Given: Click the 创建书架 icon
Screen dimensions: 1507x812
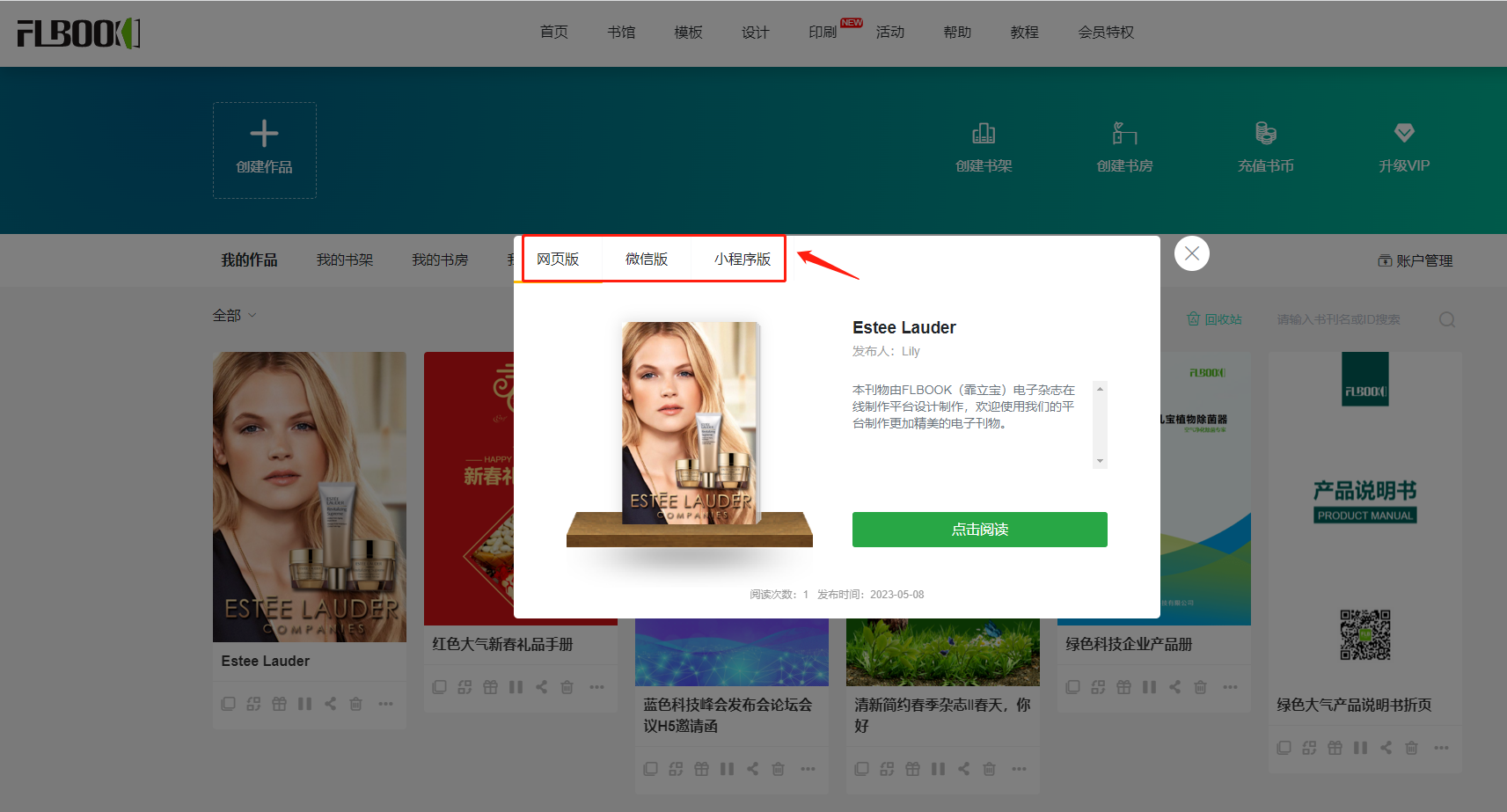Looking at the screenshot, I should [x=984, y=134].
